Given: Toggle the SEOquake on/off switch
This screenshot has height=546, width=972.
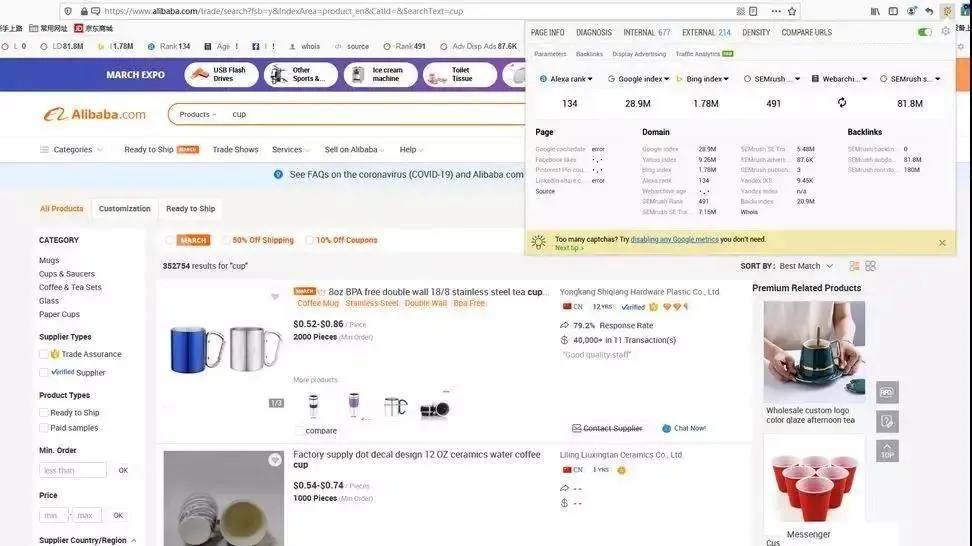Looking at the screenshot, I should [x=925, y=32].
